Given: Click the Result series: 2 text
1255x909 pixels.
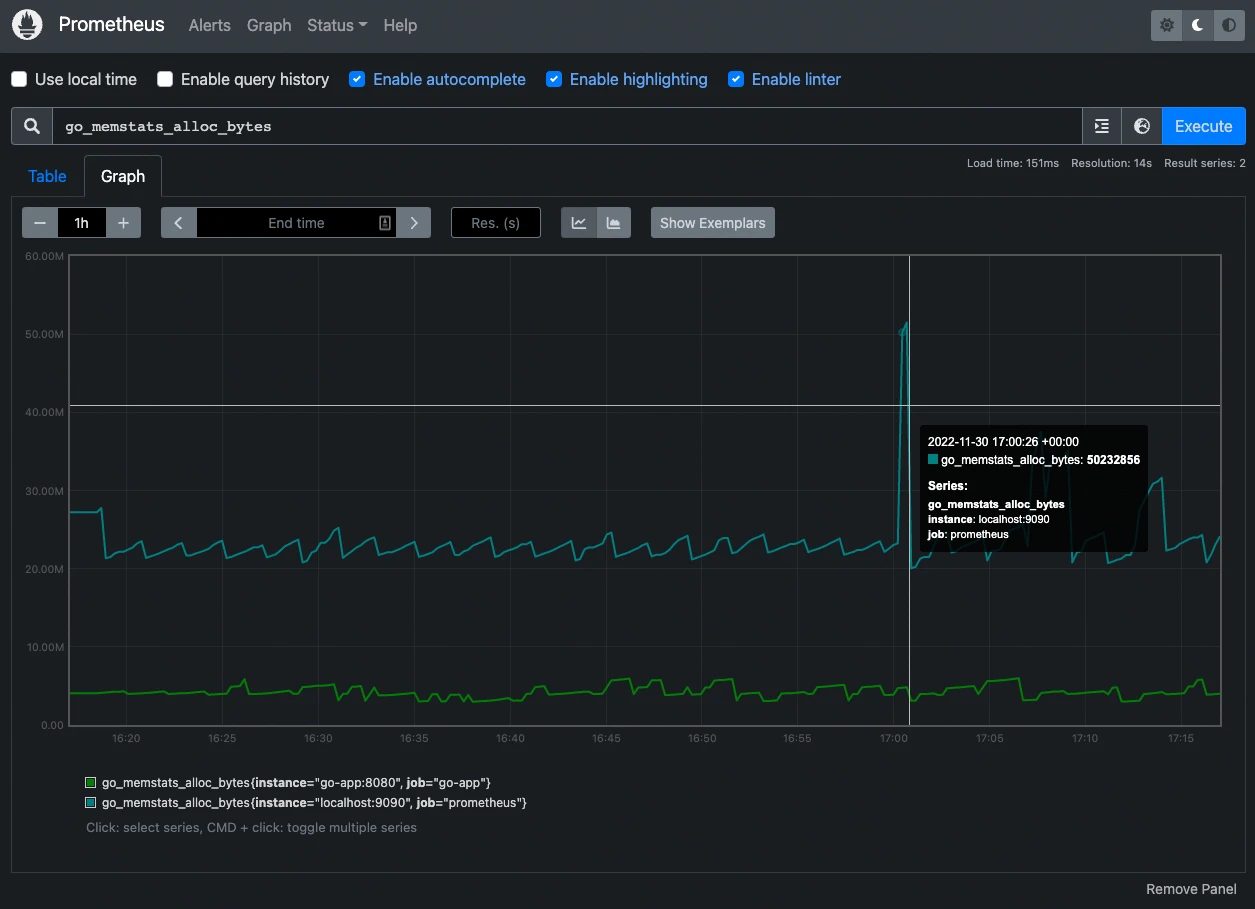Looking at the screenshot, I should (x=1205, y=163).
